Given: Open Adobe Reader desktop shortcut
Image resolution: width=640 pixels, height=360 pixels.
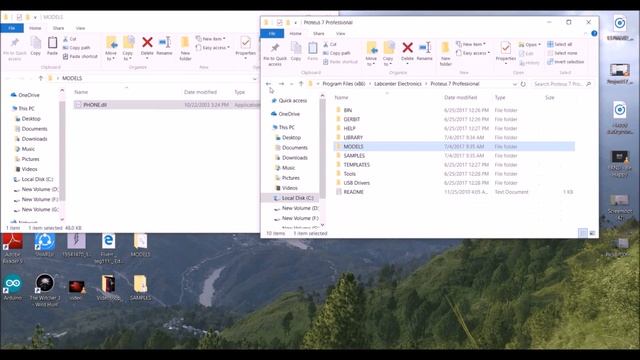Looking at the screenshot, I should [13, 248].
